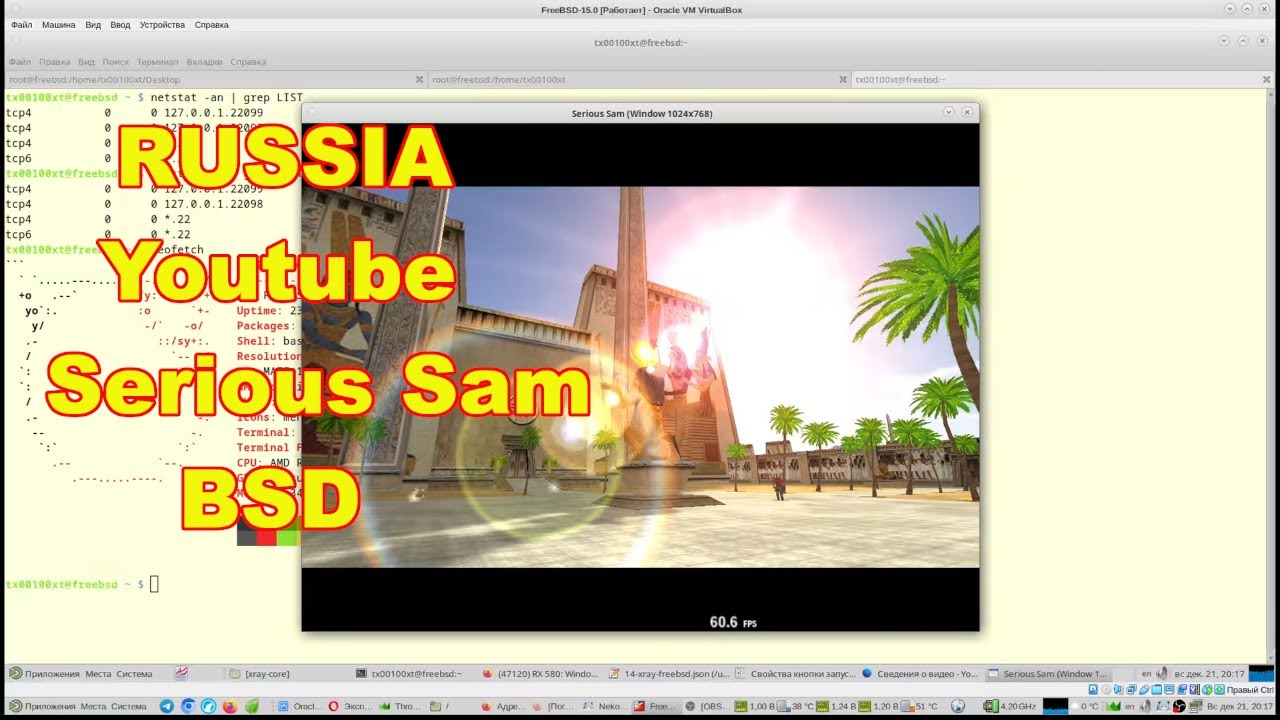Click the VirtualBox display status icon

[x=1169, y=690]
